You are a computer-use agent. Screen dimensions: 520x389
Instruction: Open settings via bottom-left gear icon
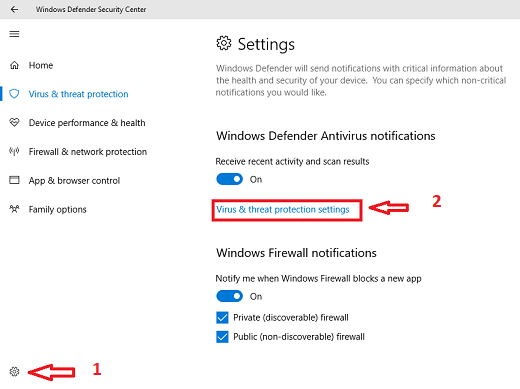pos(14,371)
